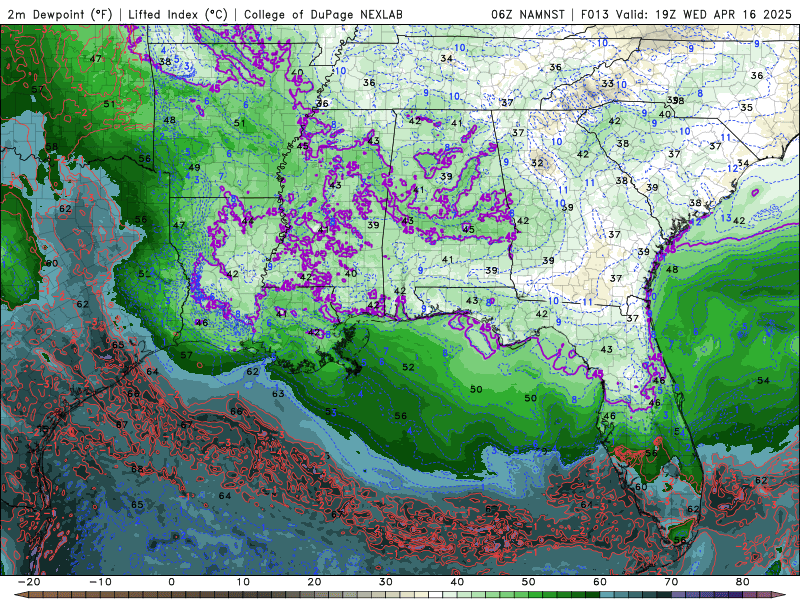Click the "32" dewpoint value on the map
The height and width of the screenshot is (600, 800).
[537, 163]
